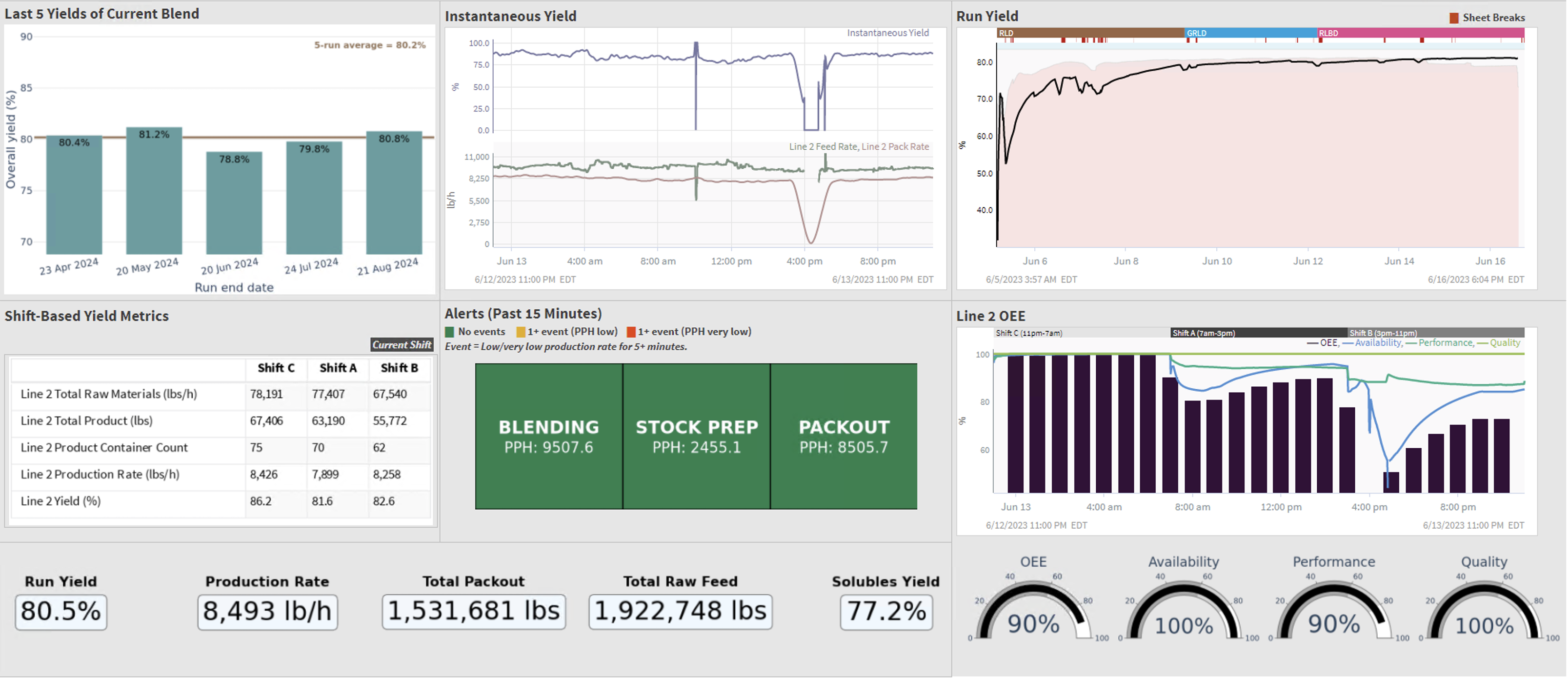Screen dimensions: 1568x678
Task: Click the green No events legend square
Action: [x=450, y=332]
